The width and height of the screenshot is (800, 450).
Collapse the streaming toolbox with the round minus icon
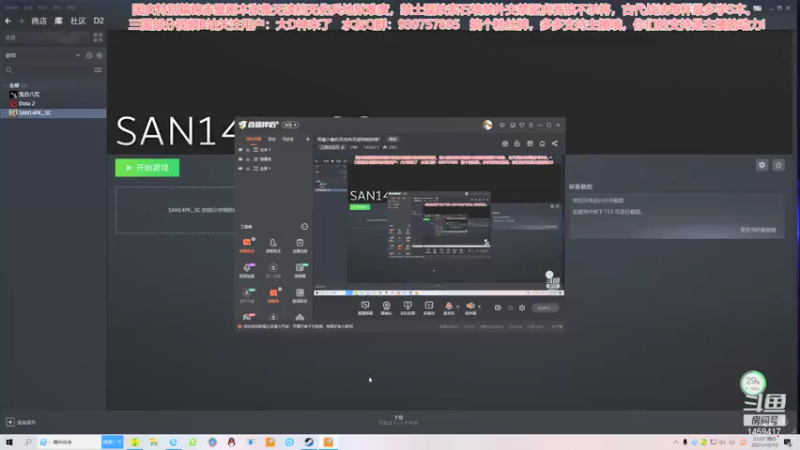coord(304,227)
